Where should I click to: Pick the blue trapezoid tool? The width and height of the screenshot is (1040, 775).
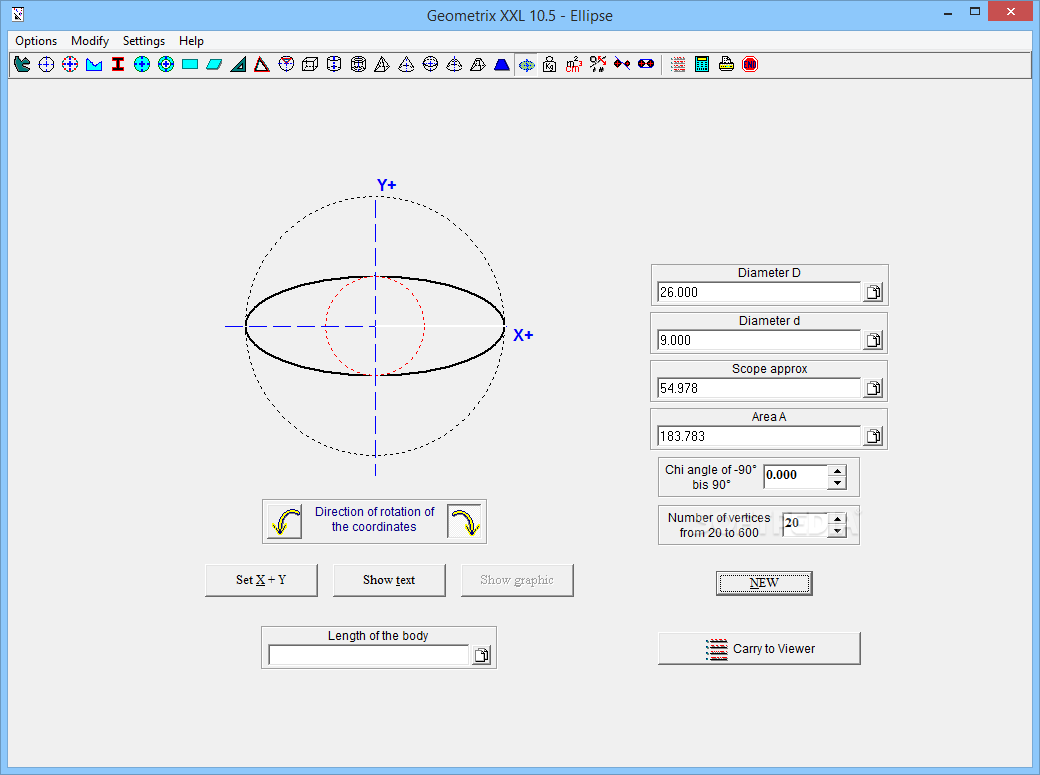[x=502, y=64]
